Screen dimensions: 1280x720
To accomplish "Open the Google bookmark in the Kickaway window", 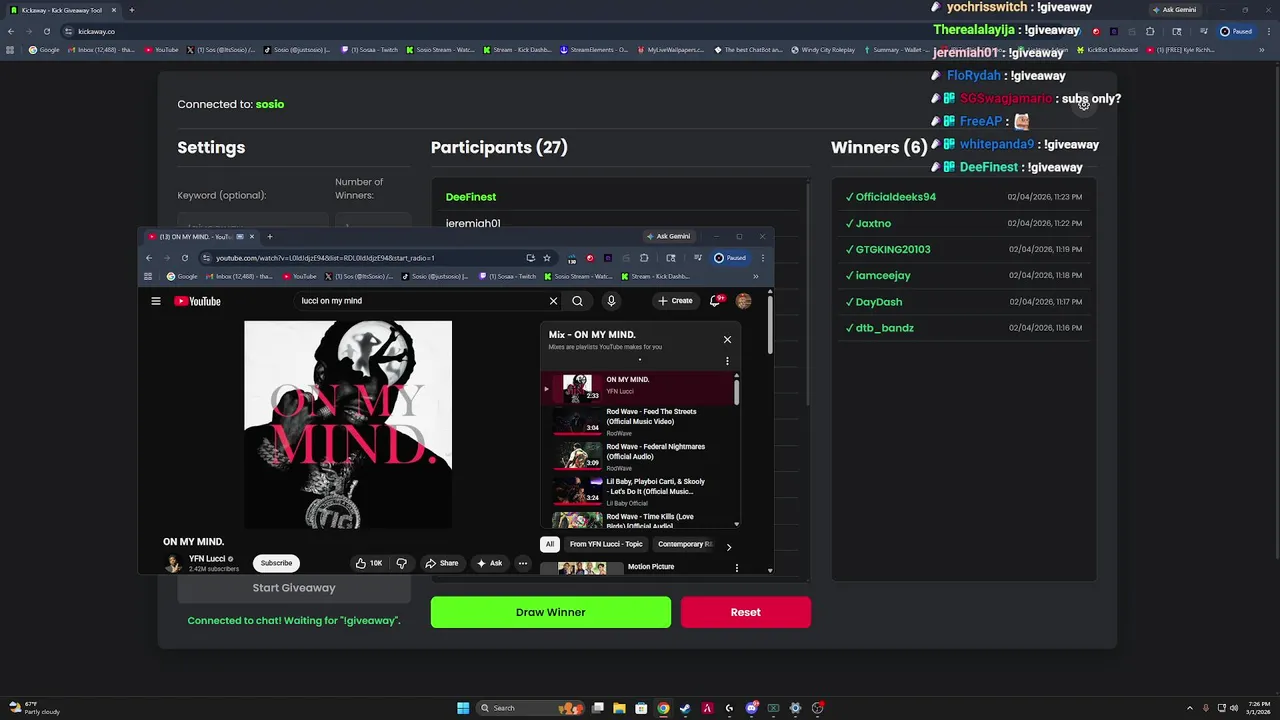I will tap(44, 50).
